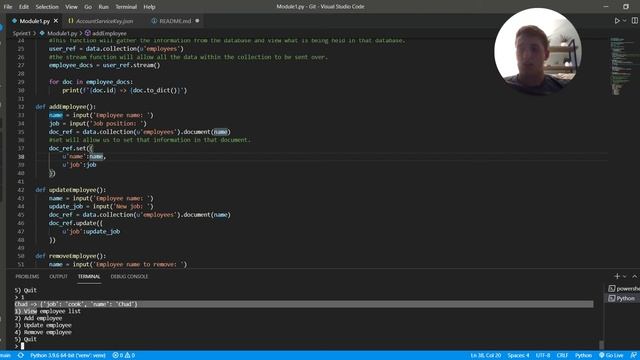Screen dimensions: 640x360
Task: Restore the window with the title bar button
Action: (626, 7)
